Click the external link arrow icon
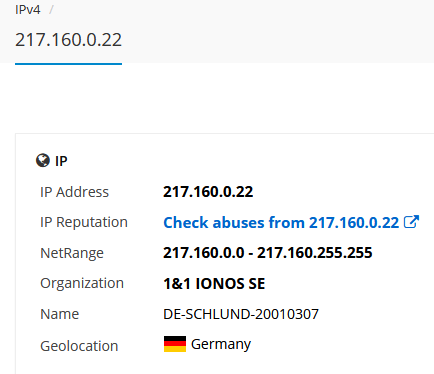Screen dimensions: 434x374 tap(411, 222)
